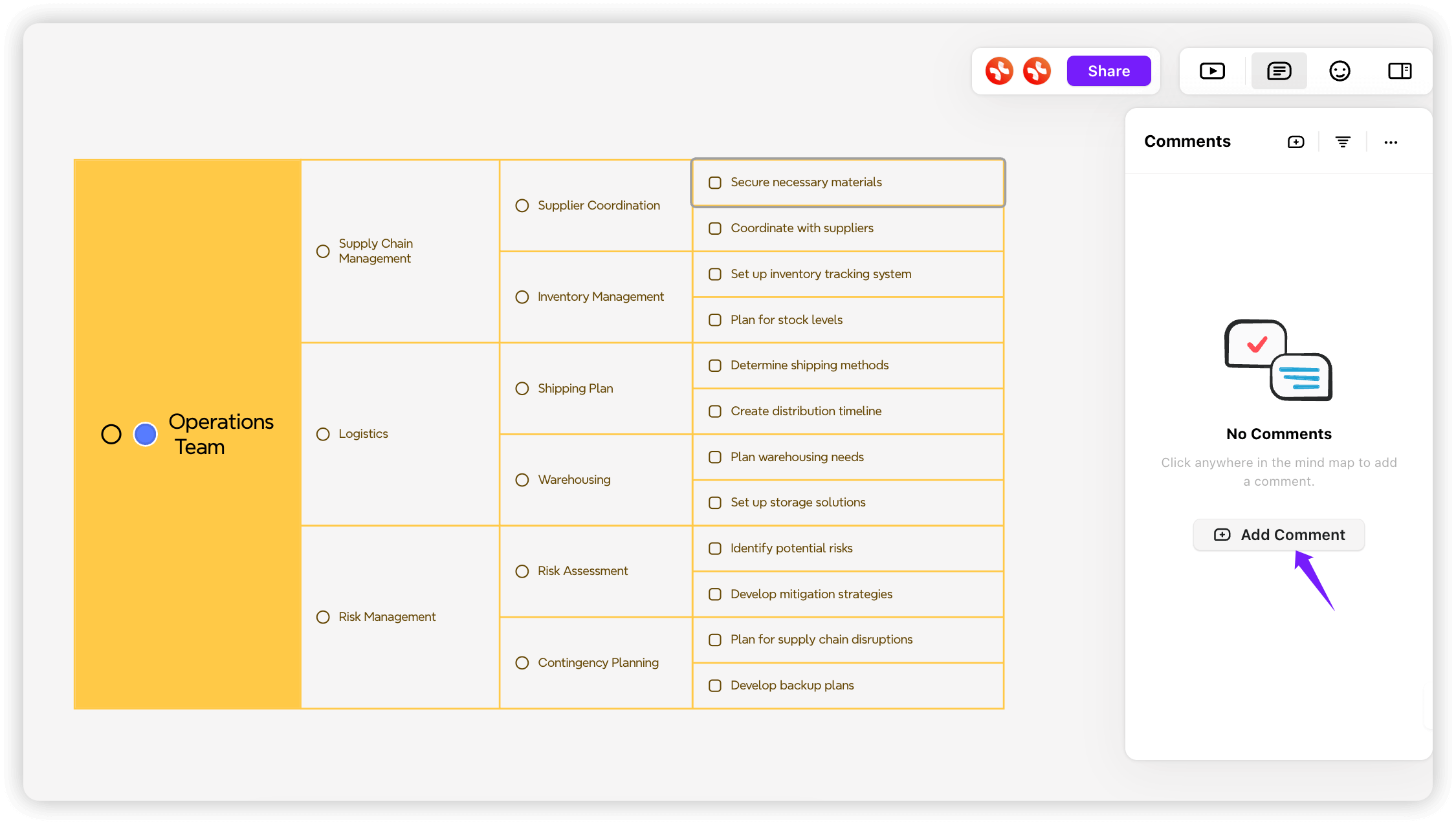Collapse the Risk Management branch
This screenshot has height=824, width=1456.
pyautogui.click(x=323, y=617)
